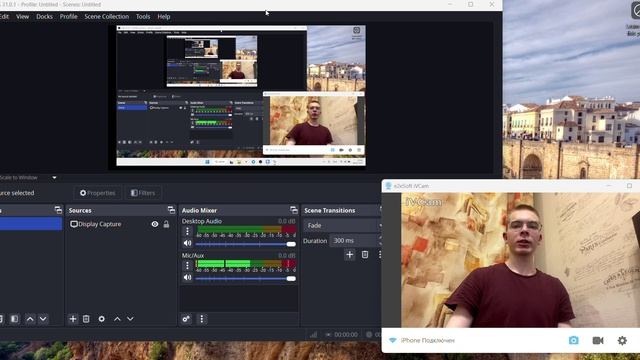Screen dimensions: 640x360
Task: Move source down in Sources list
Action: [130, 319]
